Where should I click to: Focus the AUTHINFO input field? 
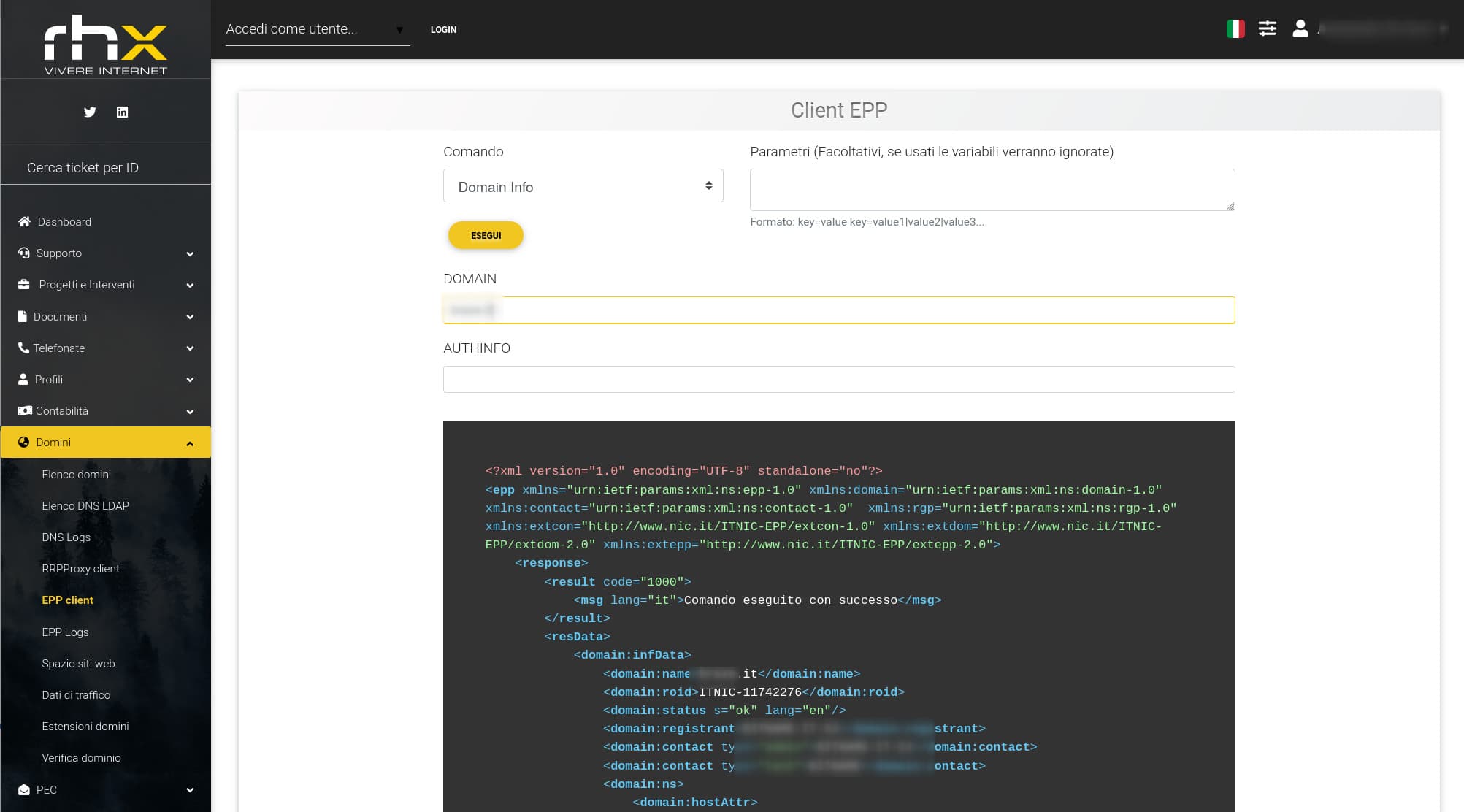839,379
